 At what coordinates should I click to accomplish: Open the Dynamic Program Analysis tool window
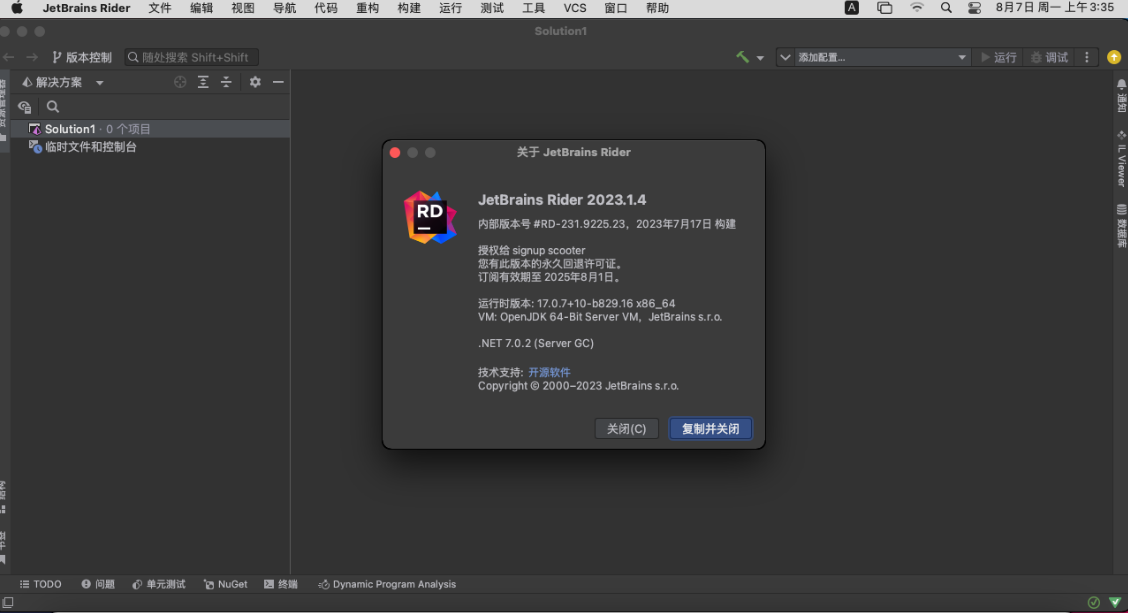click(x=387, y=584)
